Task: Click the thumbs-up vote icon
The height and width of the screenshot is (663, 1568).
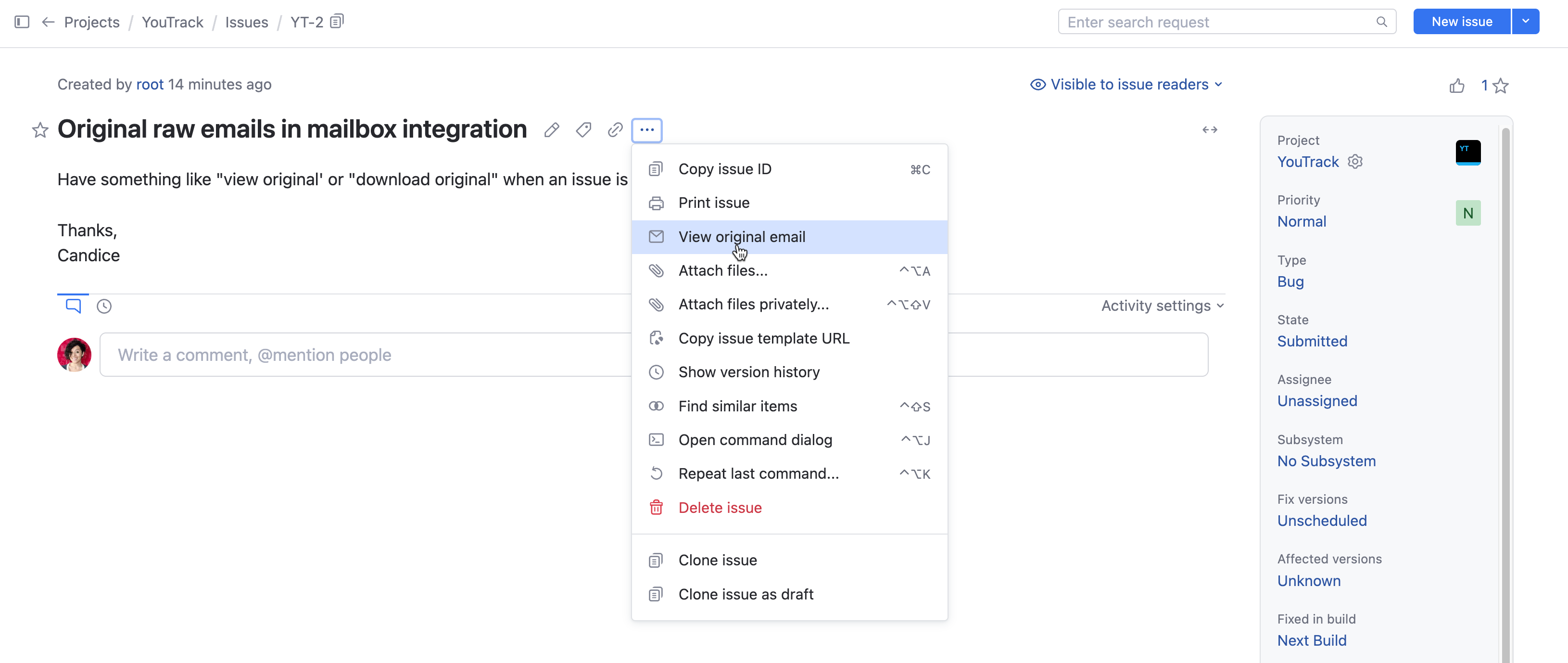Action: point(1456,86)
